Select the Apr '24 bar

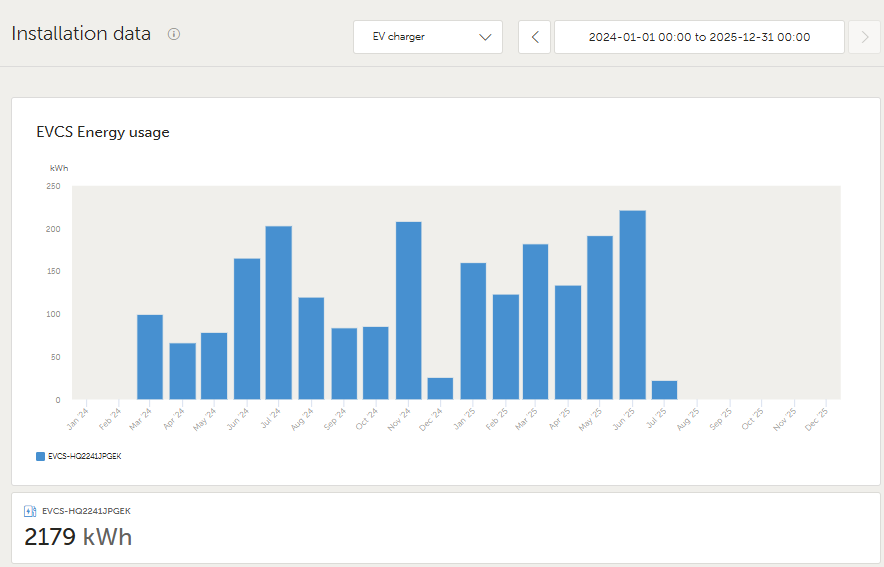coord(183,371)
